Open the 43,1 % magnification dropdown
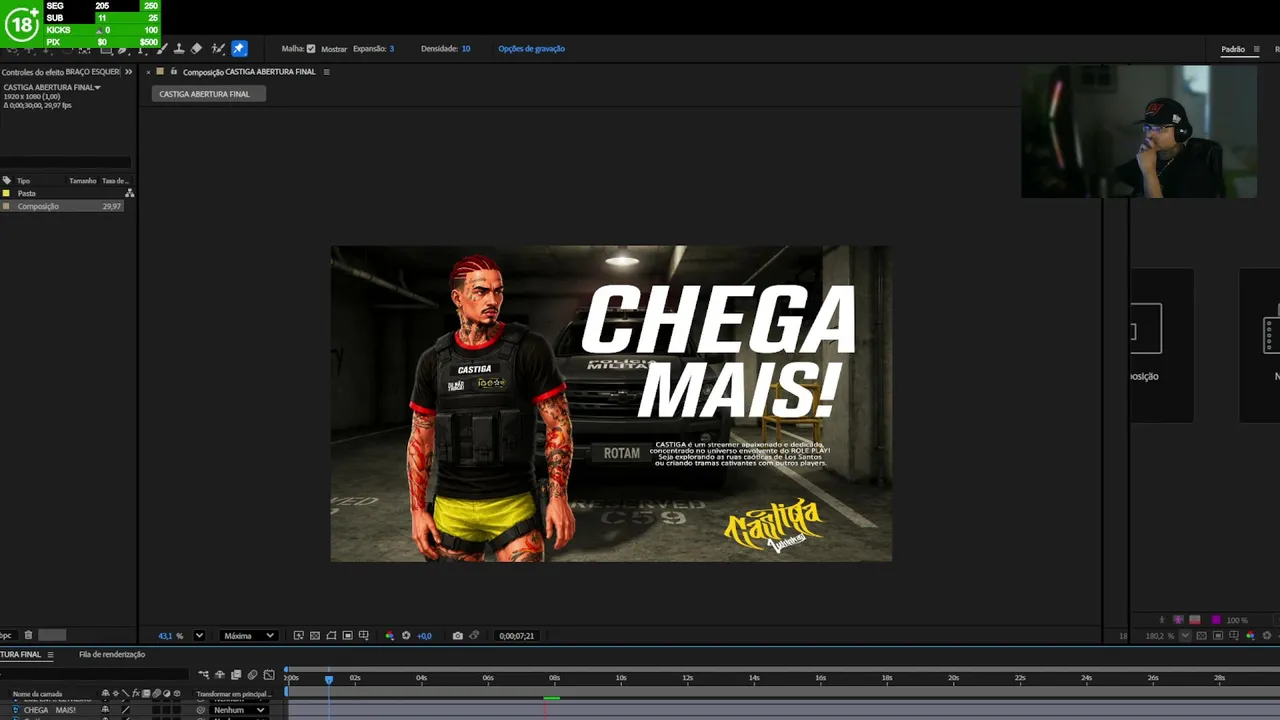Screen dimensions: 1280x720 click(x=198, y=636)
